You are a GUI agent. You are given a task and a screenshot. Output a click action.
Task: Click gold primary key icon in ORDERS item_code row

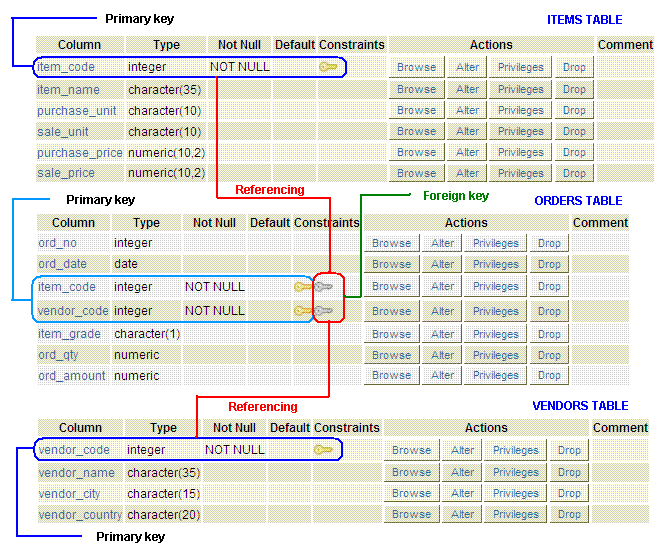tap(303, 287)
